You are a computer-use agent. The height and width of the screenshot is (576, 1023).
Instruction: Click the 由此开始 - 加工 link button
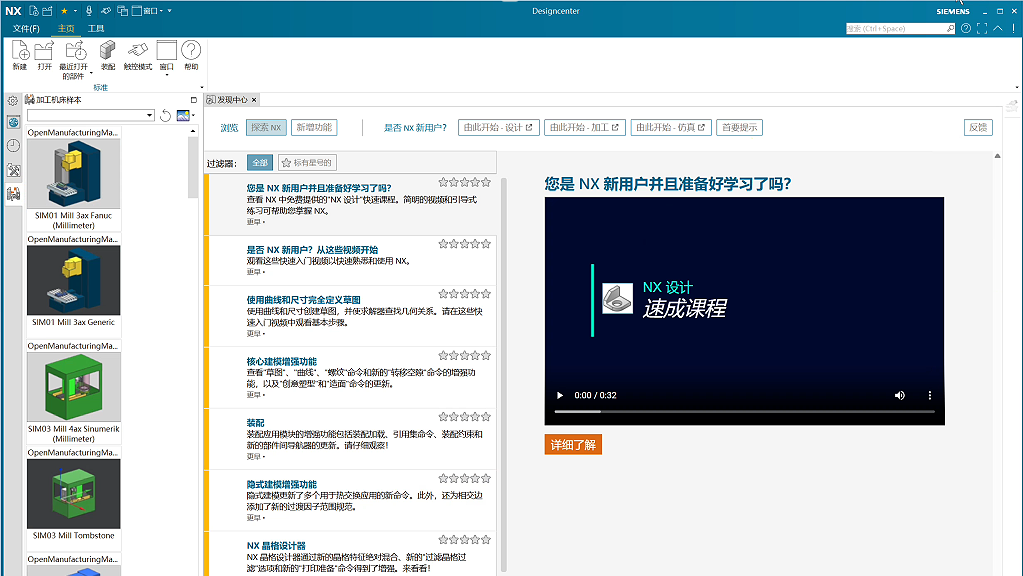(585, 128)
